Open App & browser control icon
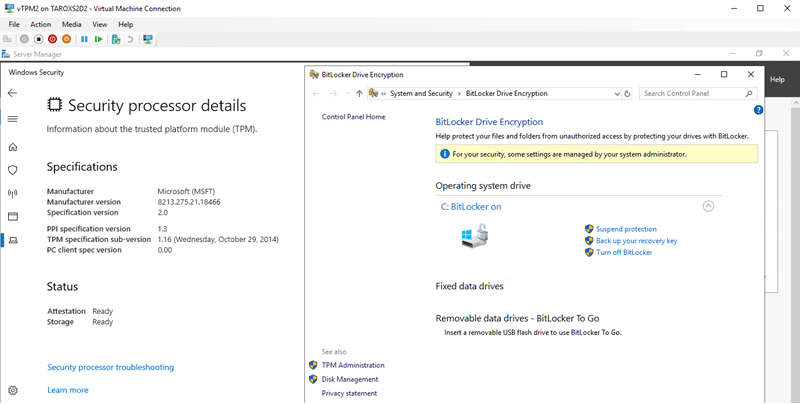Viewport: 800px width, 404px height. 13,216
